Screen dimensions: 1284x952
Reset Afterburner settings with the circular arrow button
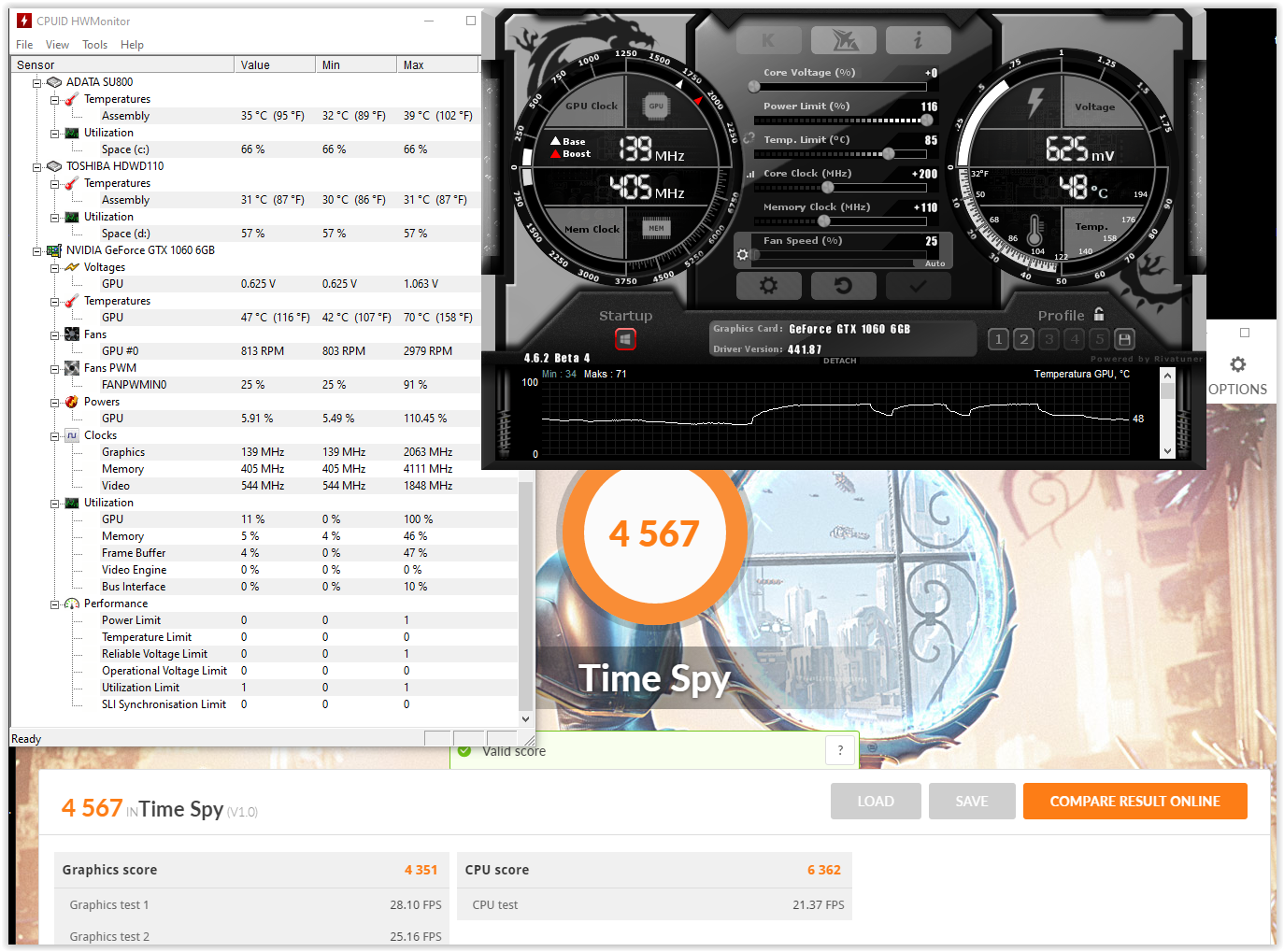pos(843,286)
